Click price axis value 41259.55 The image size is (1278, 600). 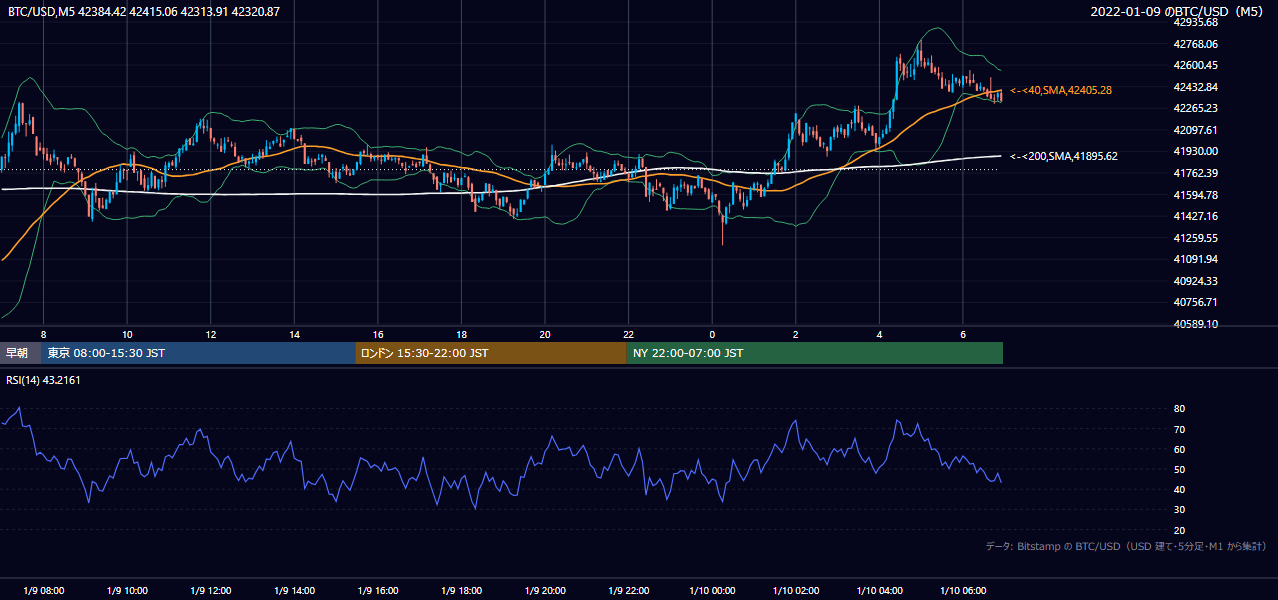click(x=1195, y=238)
